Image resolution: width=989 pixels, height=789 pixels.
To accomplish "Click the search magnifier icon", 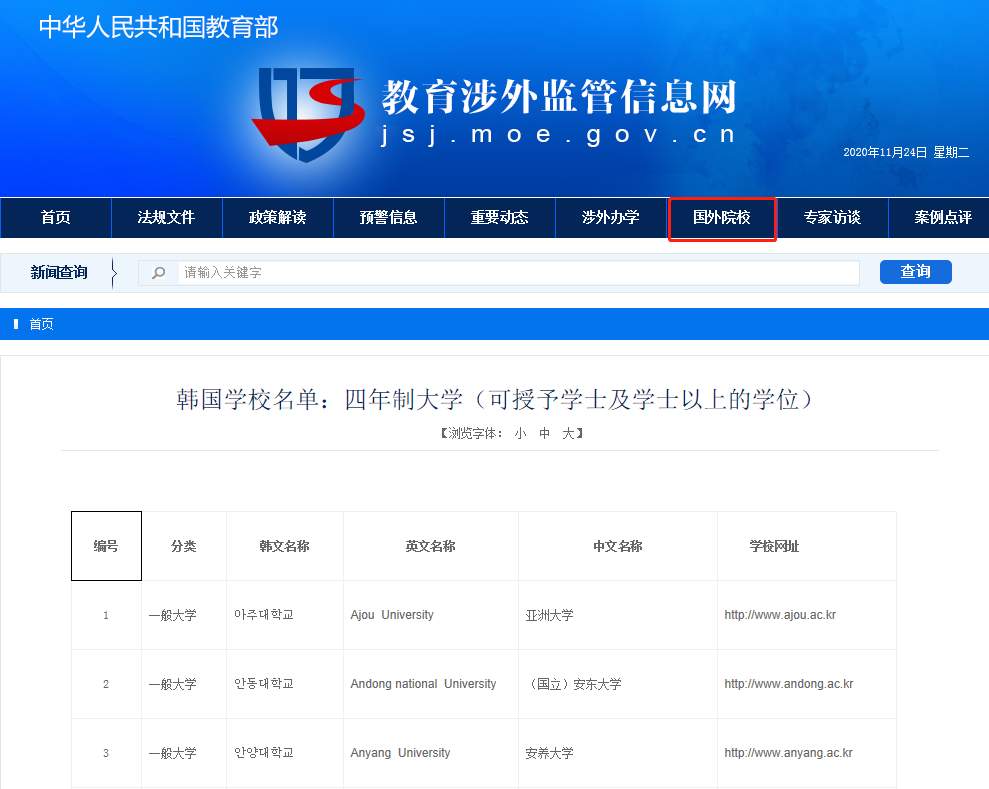I will point(158,272).
